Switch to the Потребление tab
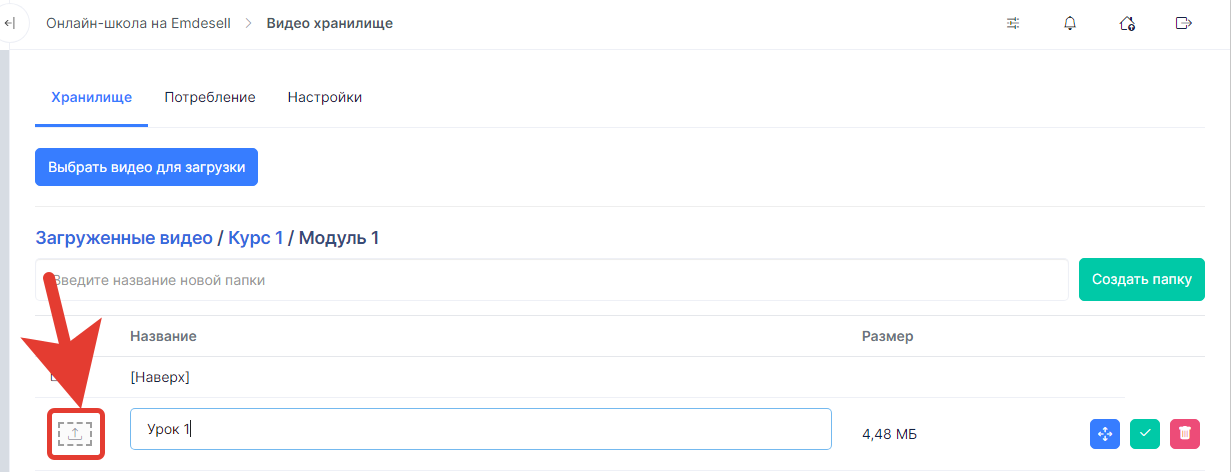Viewport: 1231px width, 472px height. coord(210,97)
